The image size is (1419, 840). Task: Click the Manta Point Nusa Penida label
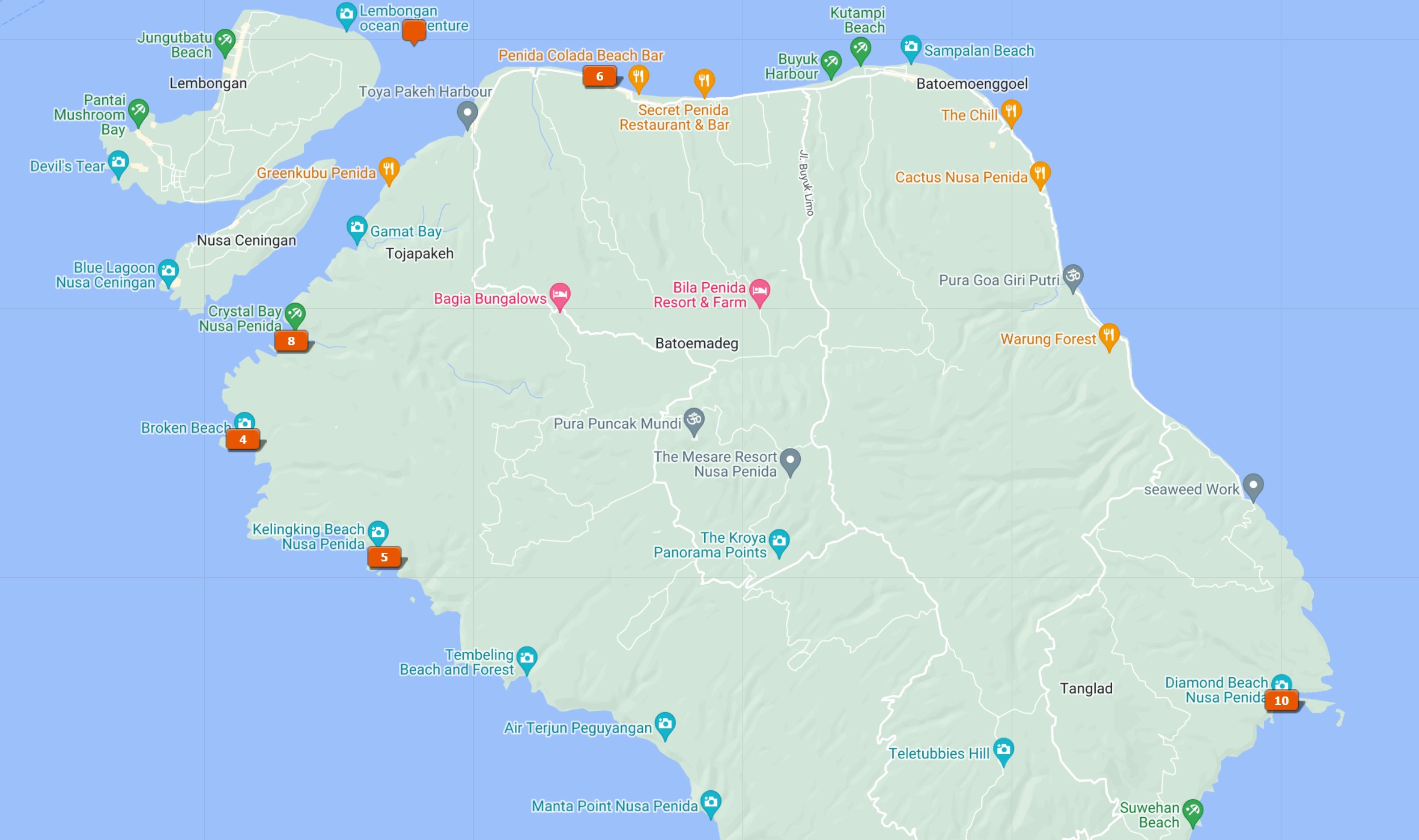click(614, 806)
